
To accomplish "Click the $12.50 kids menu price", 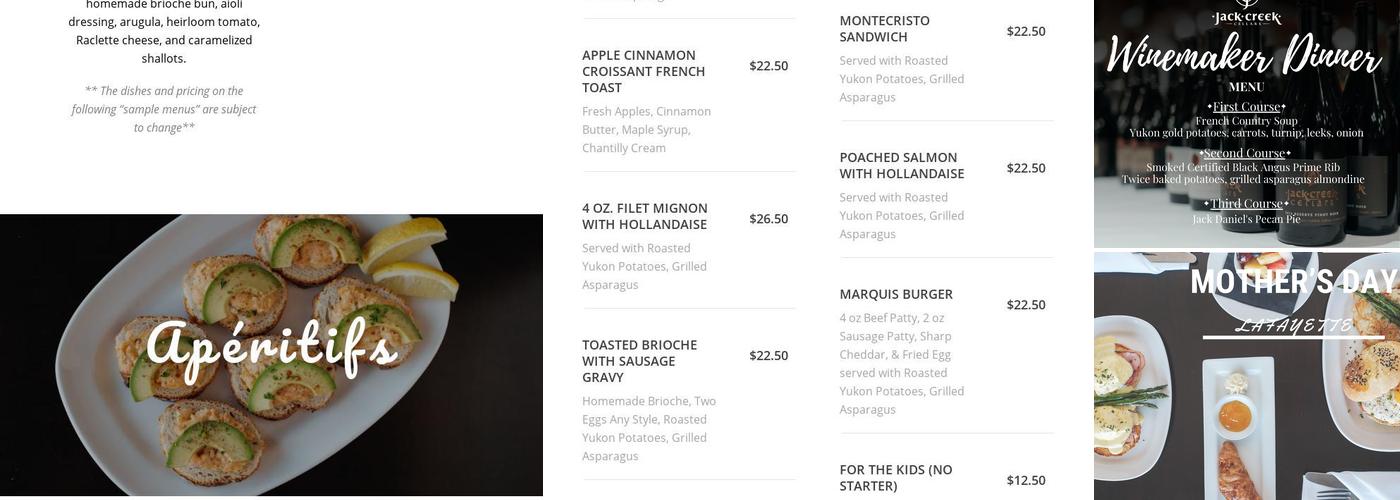I will [x=1026, y=481].
